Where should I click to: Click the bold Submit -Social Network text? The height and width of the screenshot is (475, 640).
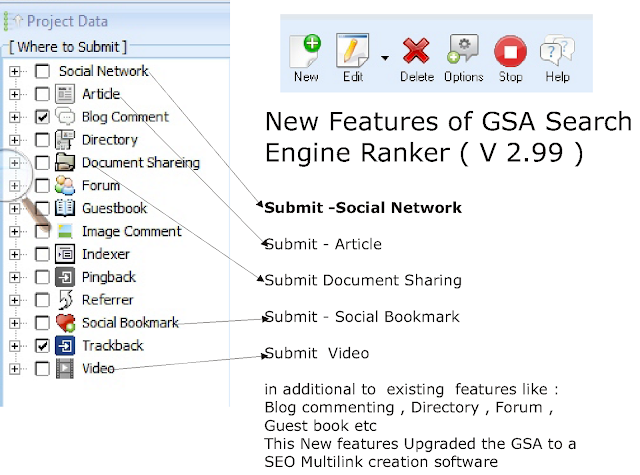363,208
